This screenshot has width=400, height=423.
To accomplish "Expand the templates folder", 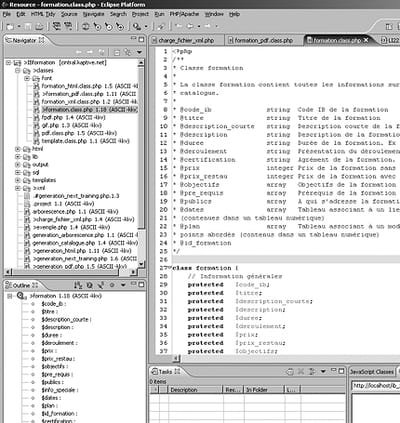I will click(x=17, y=180).
